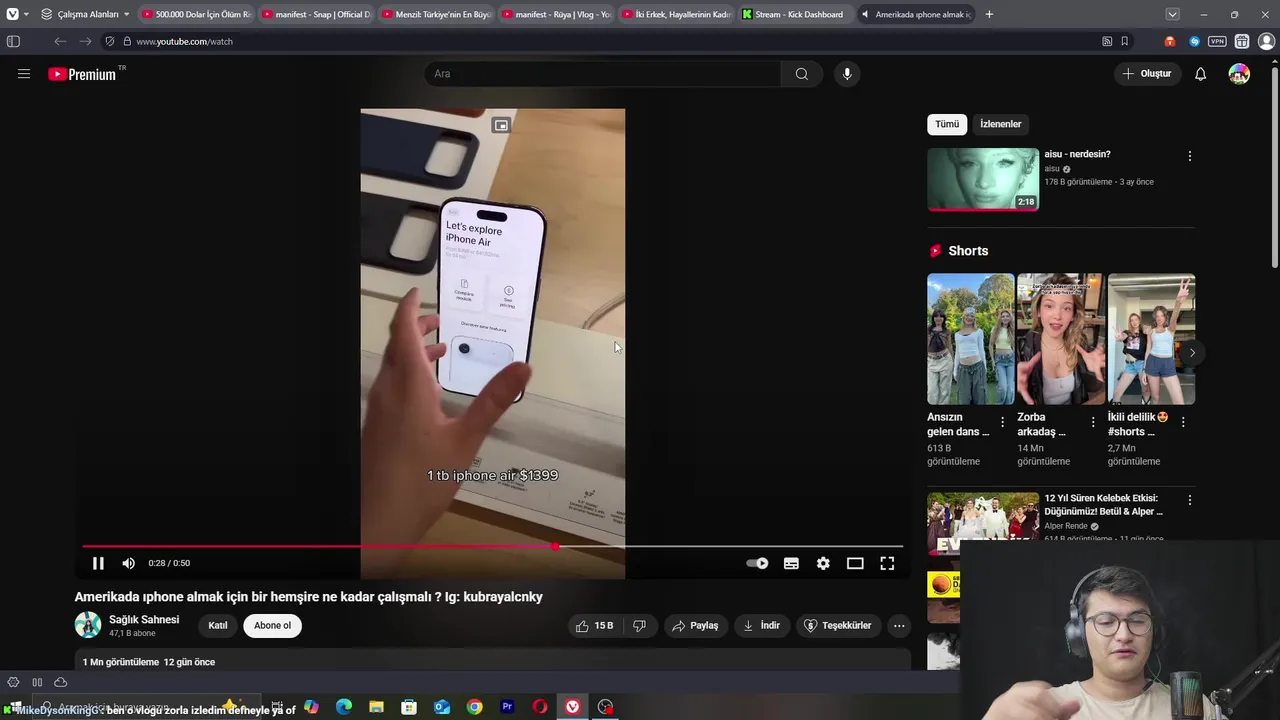This screenshot has height=720, width=1280.
Task: Click the VPN extension button
Action: pyautogui.click(x=1217, y=41)
